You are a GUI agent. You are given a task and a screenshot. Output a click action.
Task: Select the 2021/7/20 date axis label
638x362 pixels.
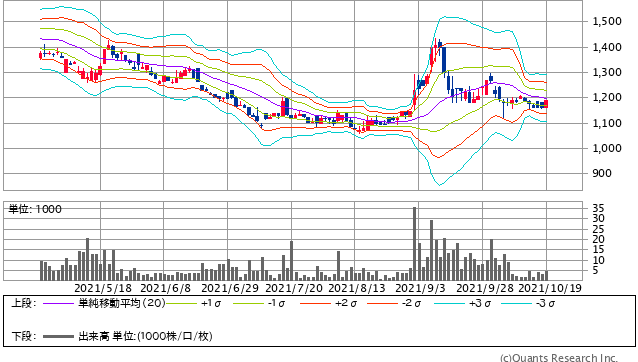(294, 288)
